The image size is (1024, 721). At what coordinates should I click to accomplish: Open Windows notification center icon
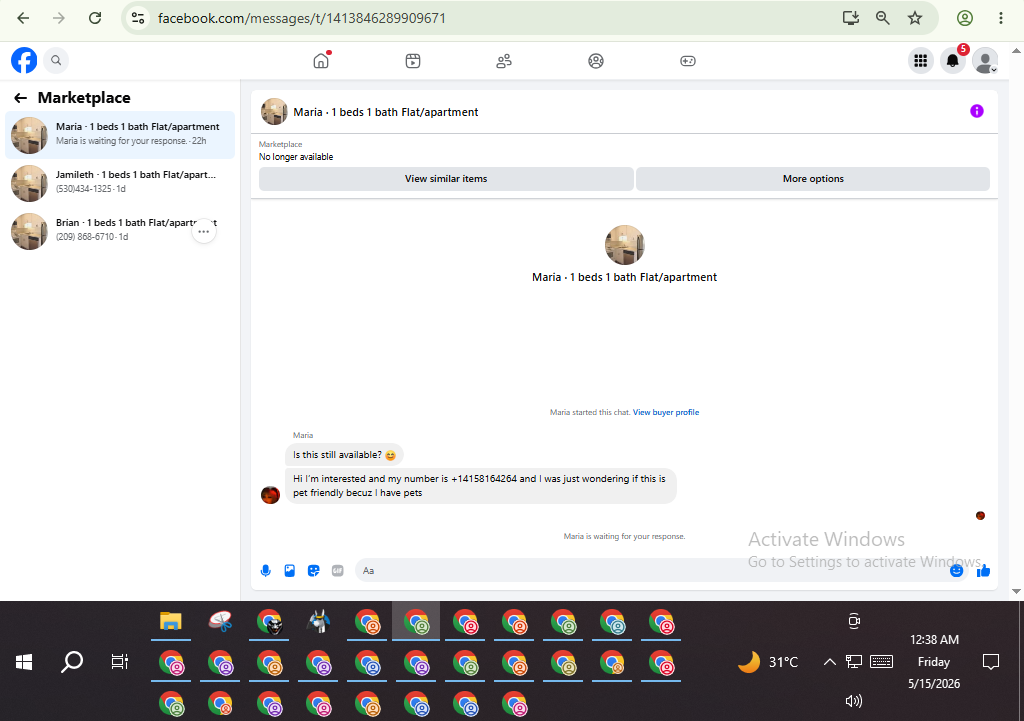pos(991,662)
